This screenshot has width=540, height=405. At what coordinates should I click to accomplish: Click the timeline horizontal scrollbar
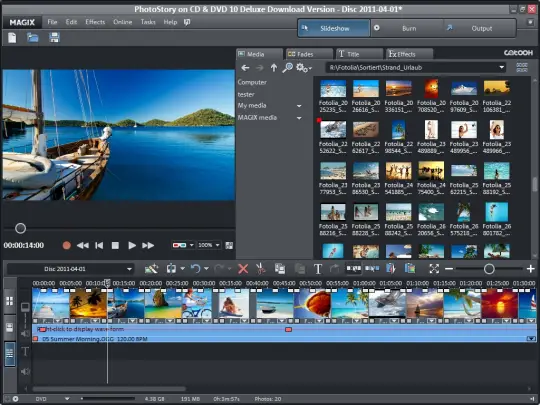click(109, 389)
